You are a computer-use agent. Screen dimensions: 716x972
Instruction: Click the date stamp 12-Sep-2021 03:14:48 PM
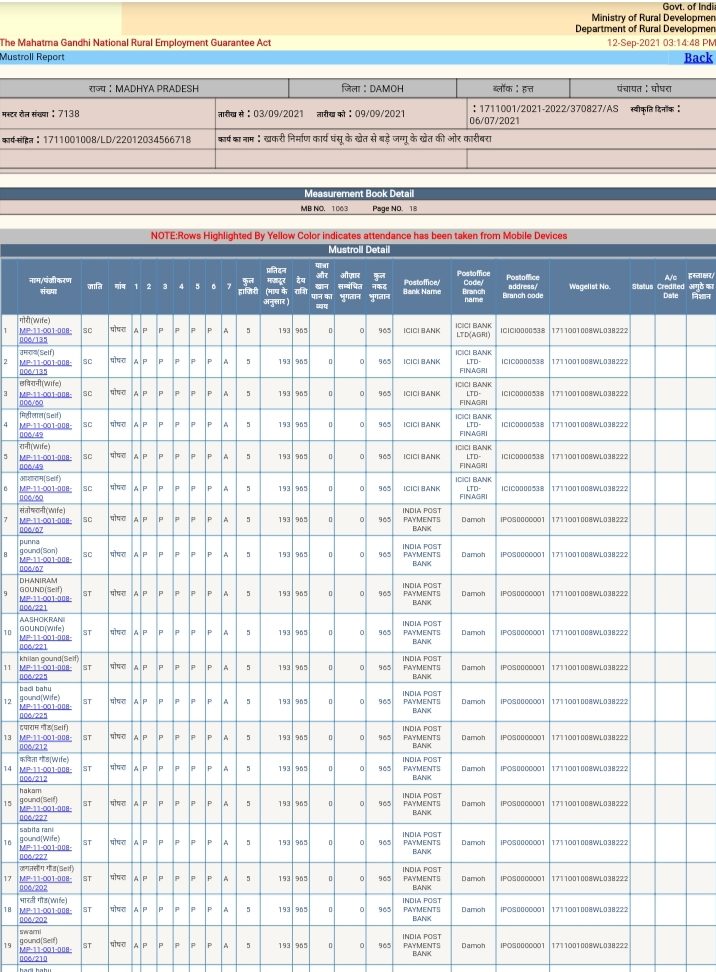(x=661, y=43)
